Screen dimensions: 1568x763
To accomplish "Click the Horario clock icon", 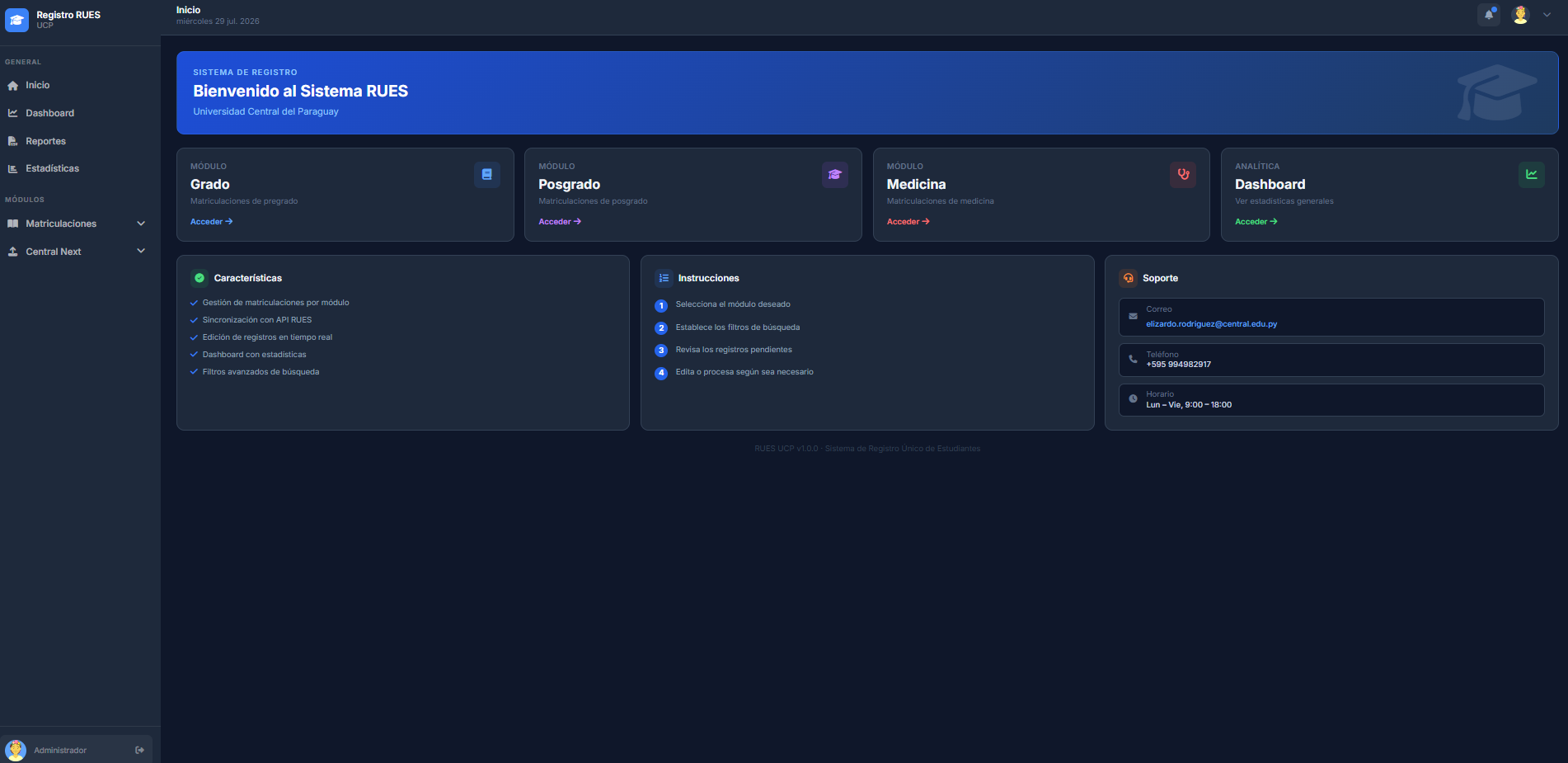I will point(1133,399).
